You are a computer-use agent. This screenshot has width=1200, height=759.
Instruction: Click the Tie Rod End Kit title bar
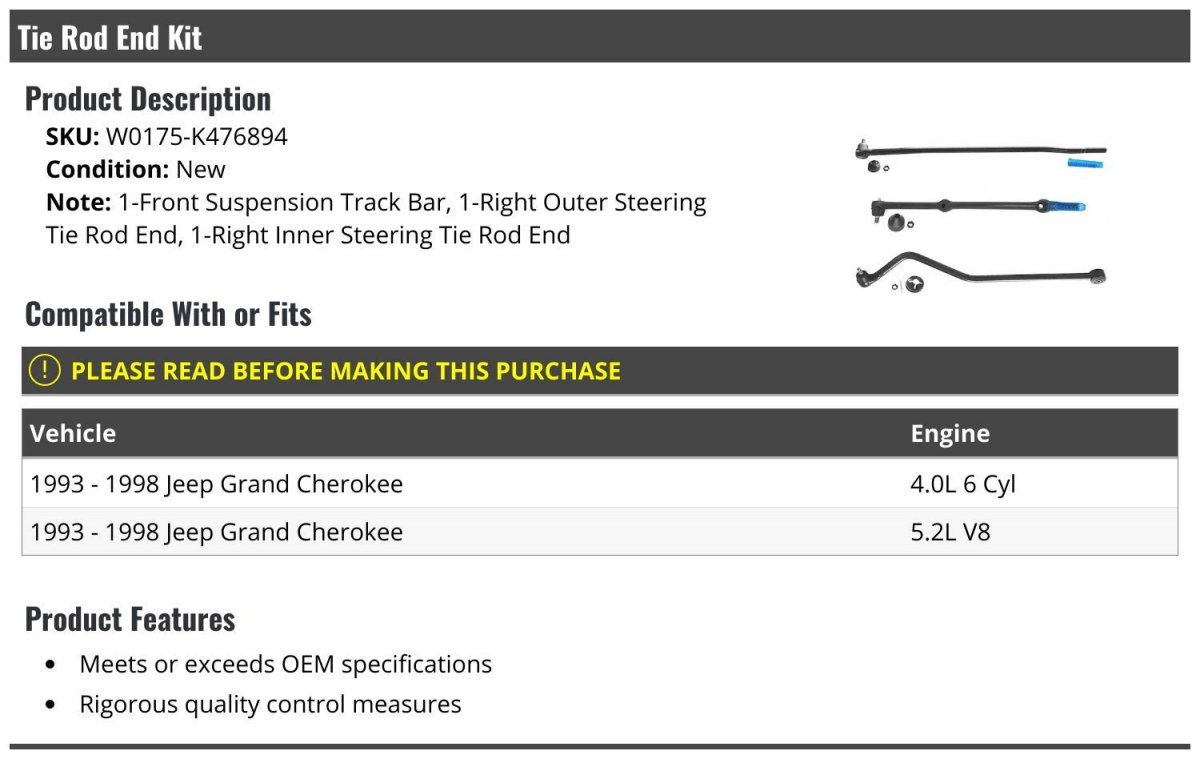click(x=110, y=38)
